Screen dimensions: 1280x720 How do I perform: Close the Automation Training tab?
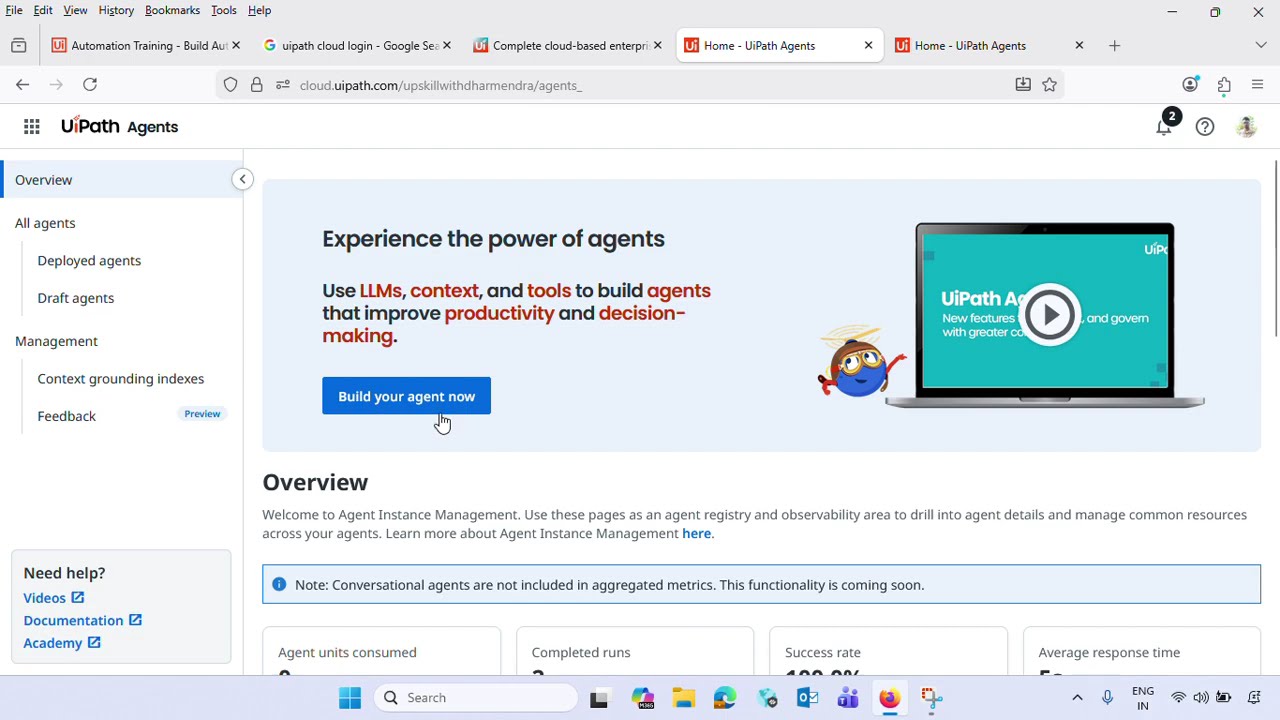coord(236,45)
